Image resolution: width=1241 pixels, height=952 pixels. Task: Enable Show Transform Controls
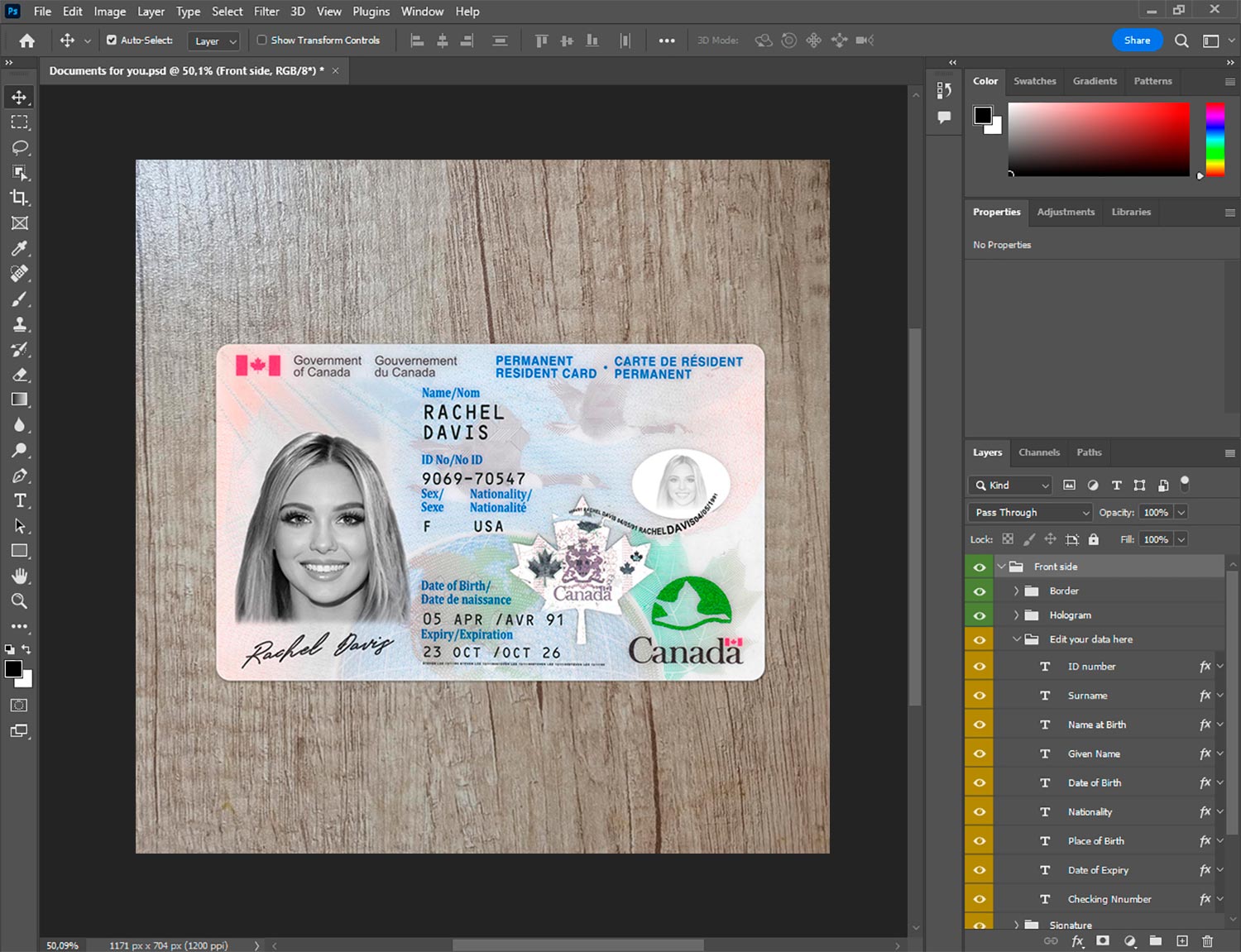(x=261, y=40)
